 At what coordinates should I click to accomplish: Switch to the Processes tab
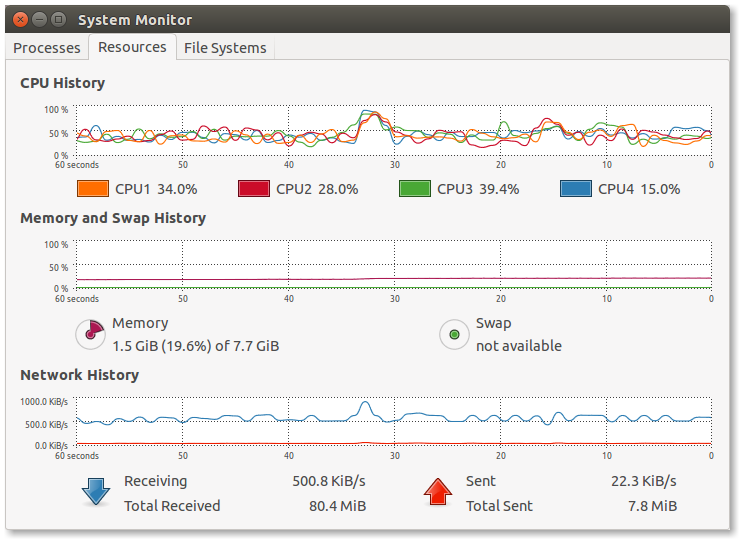click(47, 48)
